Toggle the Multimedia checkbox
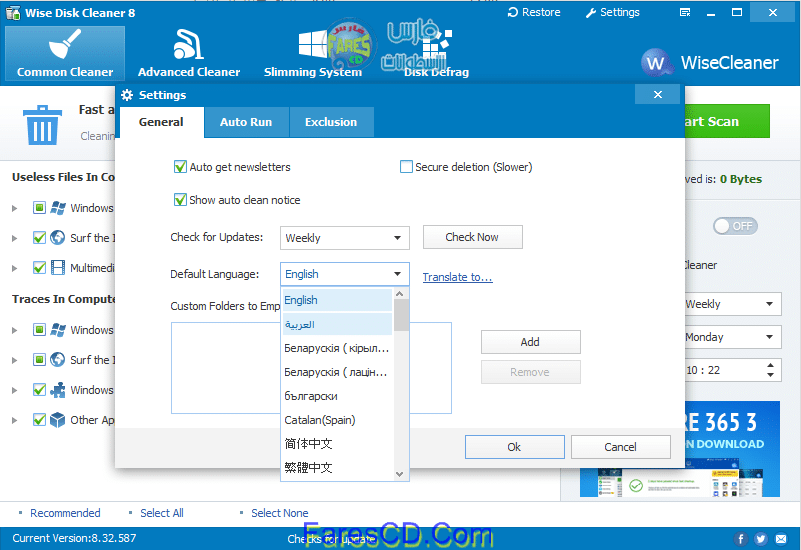Viewport: 801px width, 550px height. pyautogui.click(x=39, y=268)
